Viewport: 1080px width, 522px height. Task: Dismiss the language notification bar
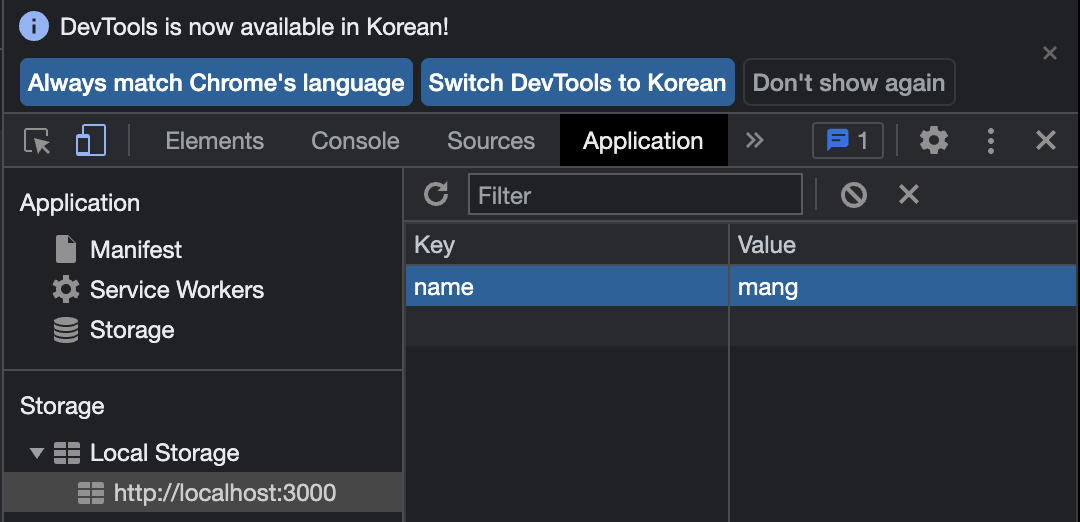pyautogui.click(x=1050, y=53)
